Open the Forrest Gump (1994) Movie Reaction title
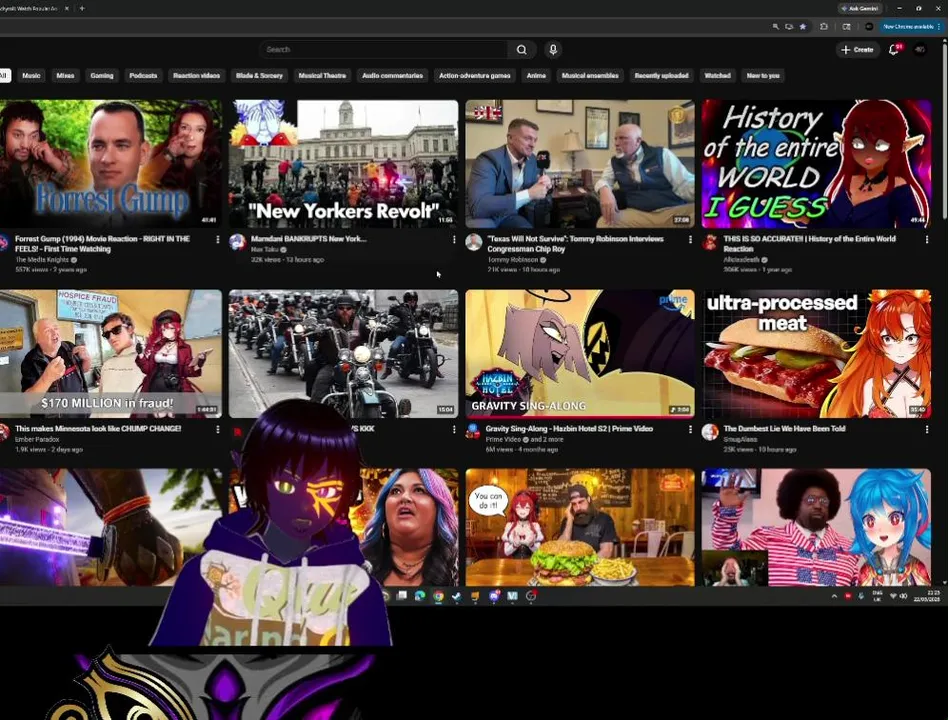 coord(102,244)
